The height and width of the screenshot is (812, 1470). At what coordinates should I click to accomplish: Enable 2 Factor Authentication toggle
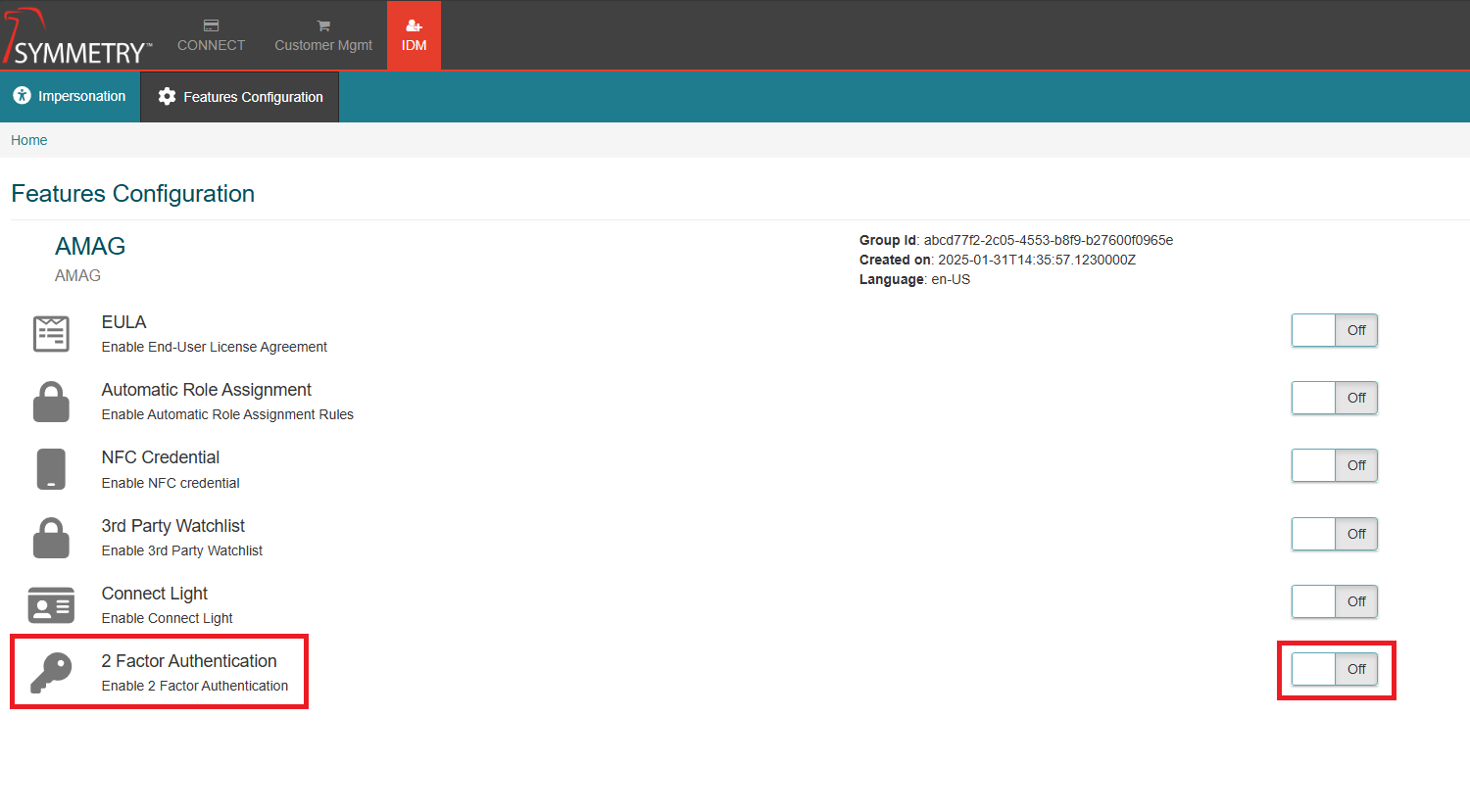point(1335,669)
